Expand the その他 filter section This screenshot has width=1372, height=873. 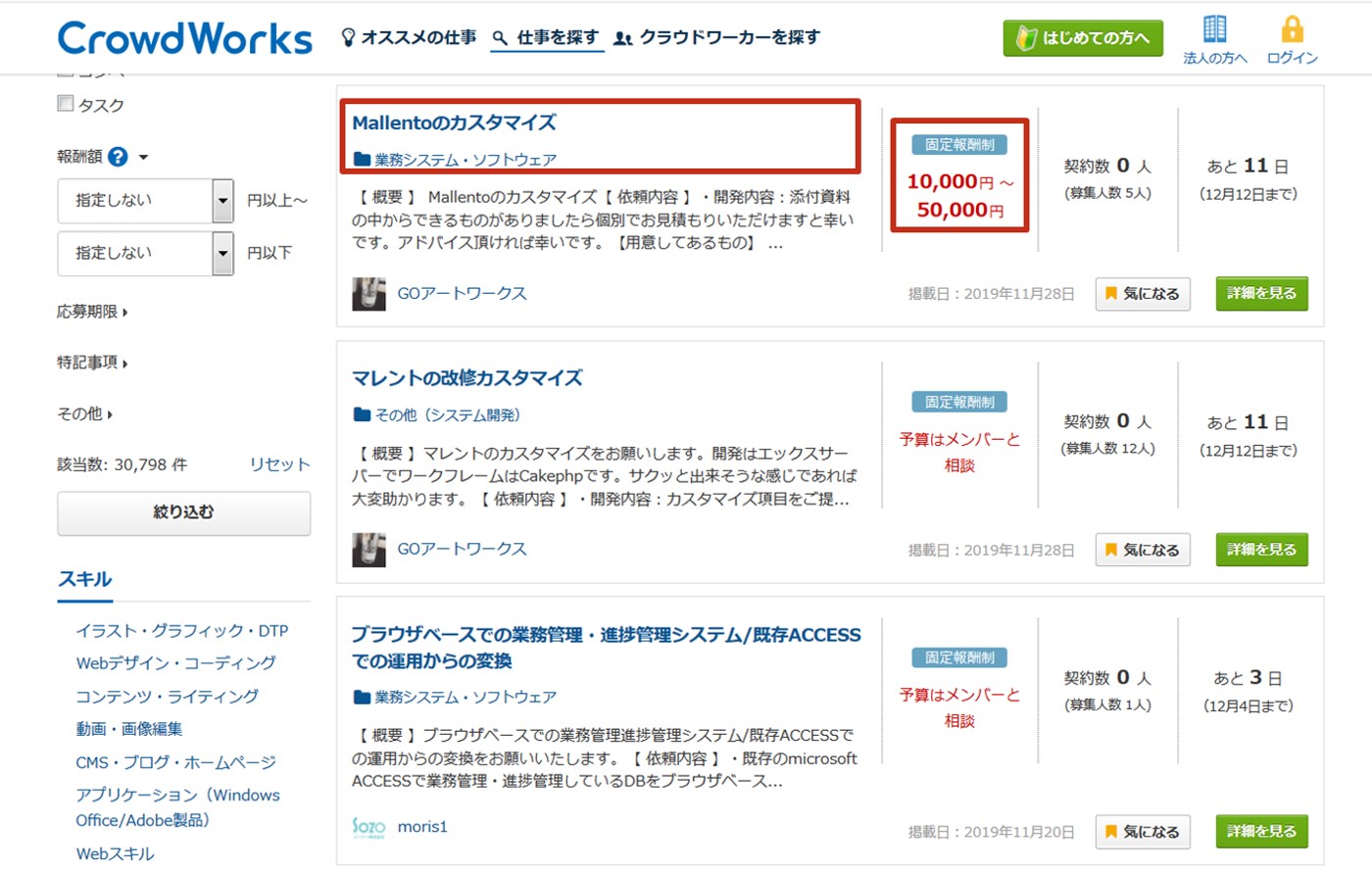[84, 414]
